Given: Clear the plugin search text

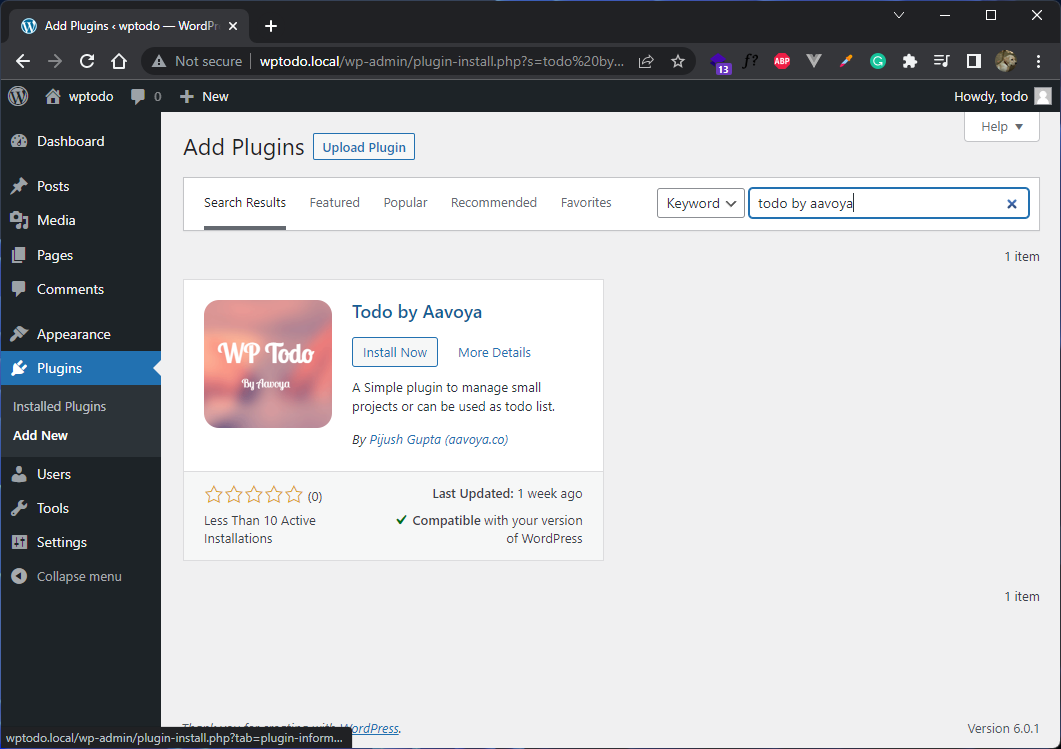Looking at the screenshot, I should pos(1012,204).
